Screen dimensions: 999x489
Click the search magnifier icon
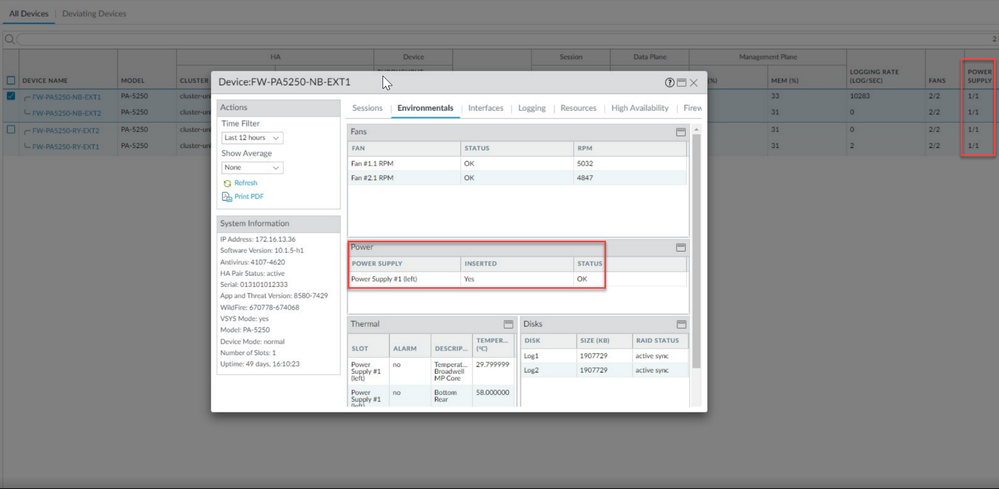[x=10, y=39]
